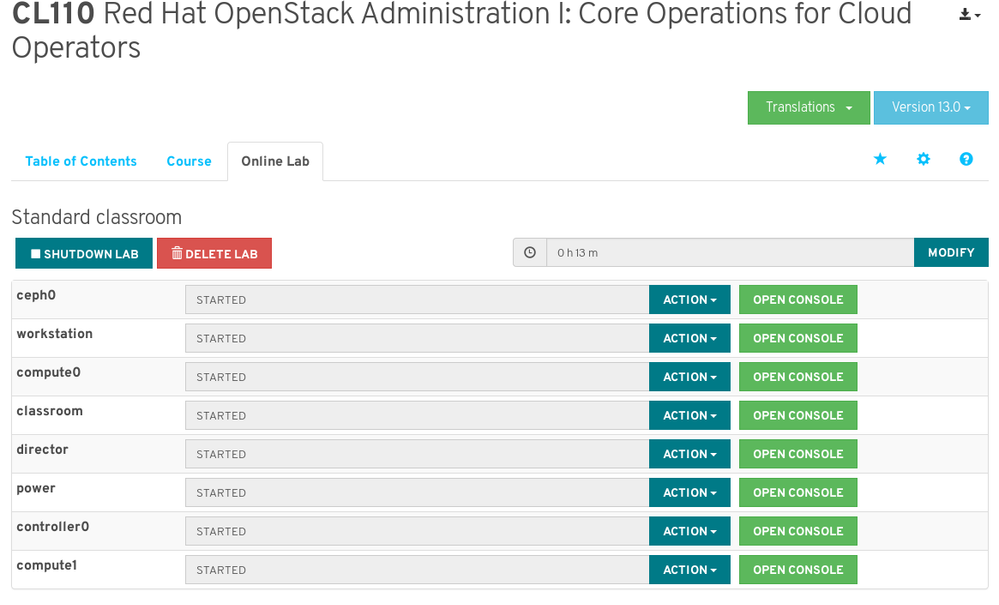Click the lab timer field showing 0 h 13 m

(x=730, y=253)
